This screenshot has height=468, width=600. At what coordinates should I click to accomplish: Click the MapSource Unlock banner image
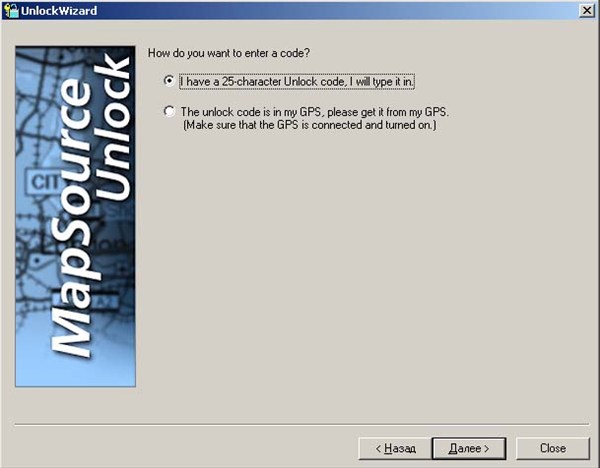point(75,216)
